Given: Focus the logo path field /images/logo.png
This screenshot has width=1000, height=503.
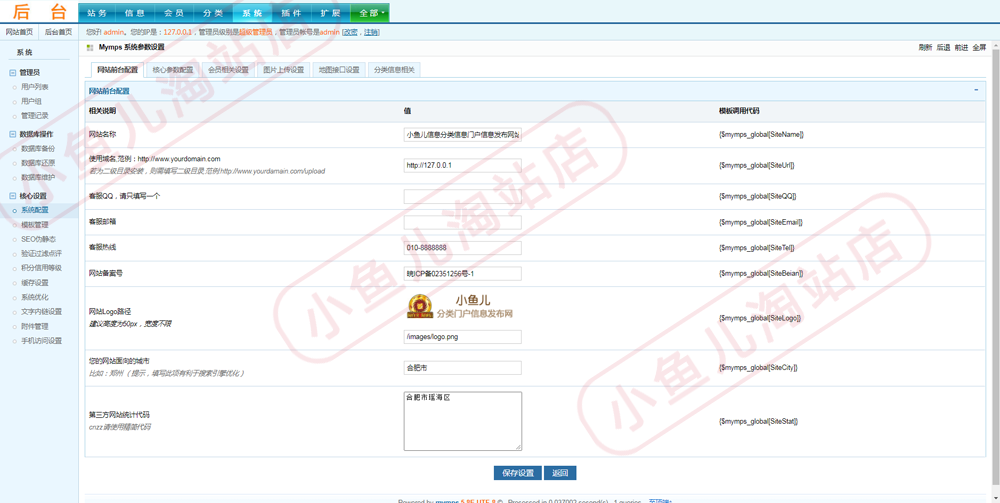Looking at the screenshot, I should pos(462,337).
